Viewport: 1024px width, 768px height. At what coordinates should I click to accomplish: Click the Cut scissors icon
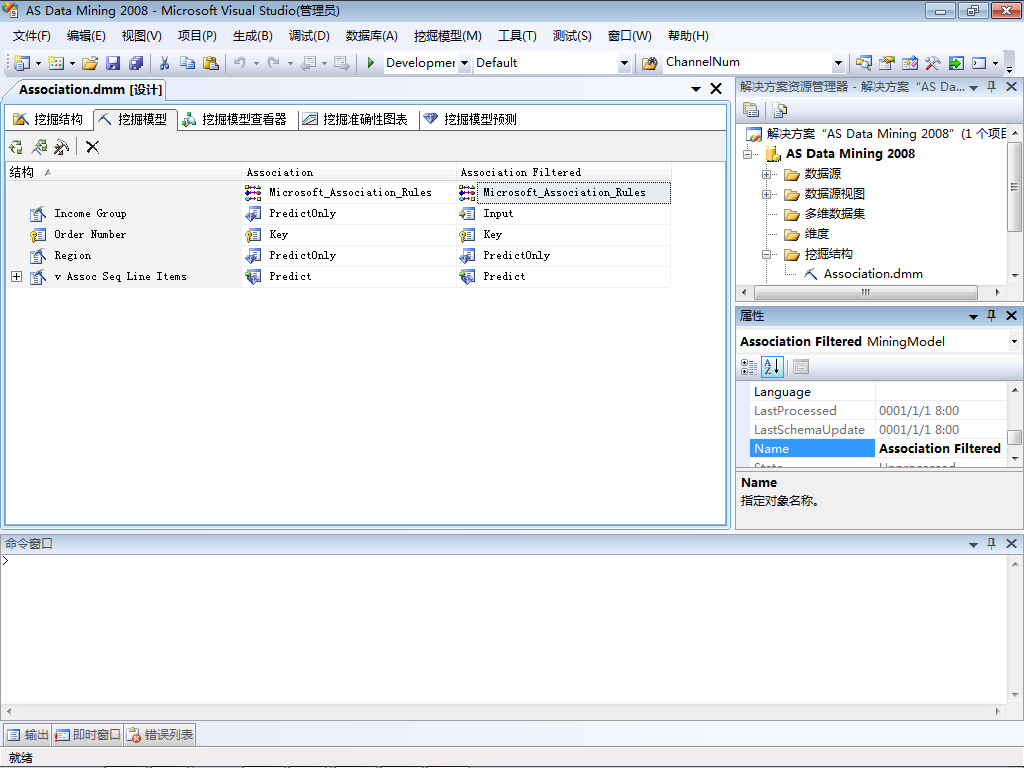[165, 63]
